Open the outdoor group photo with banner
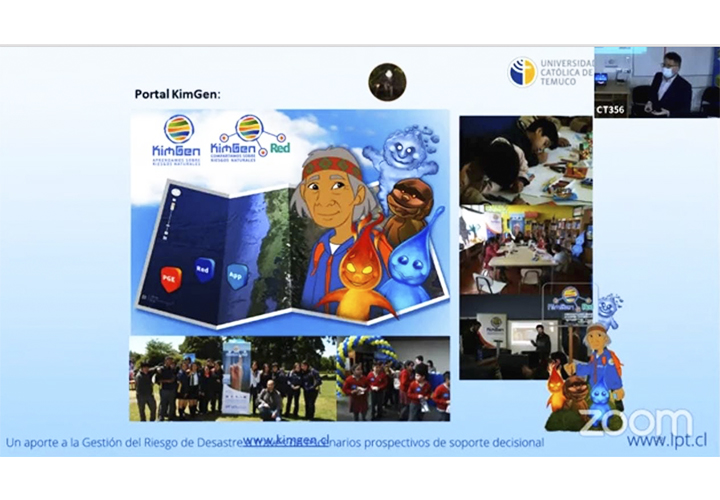720x500 pixels. tap(233, 379)
